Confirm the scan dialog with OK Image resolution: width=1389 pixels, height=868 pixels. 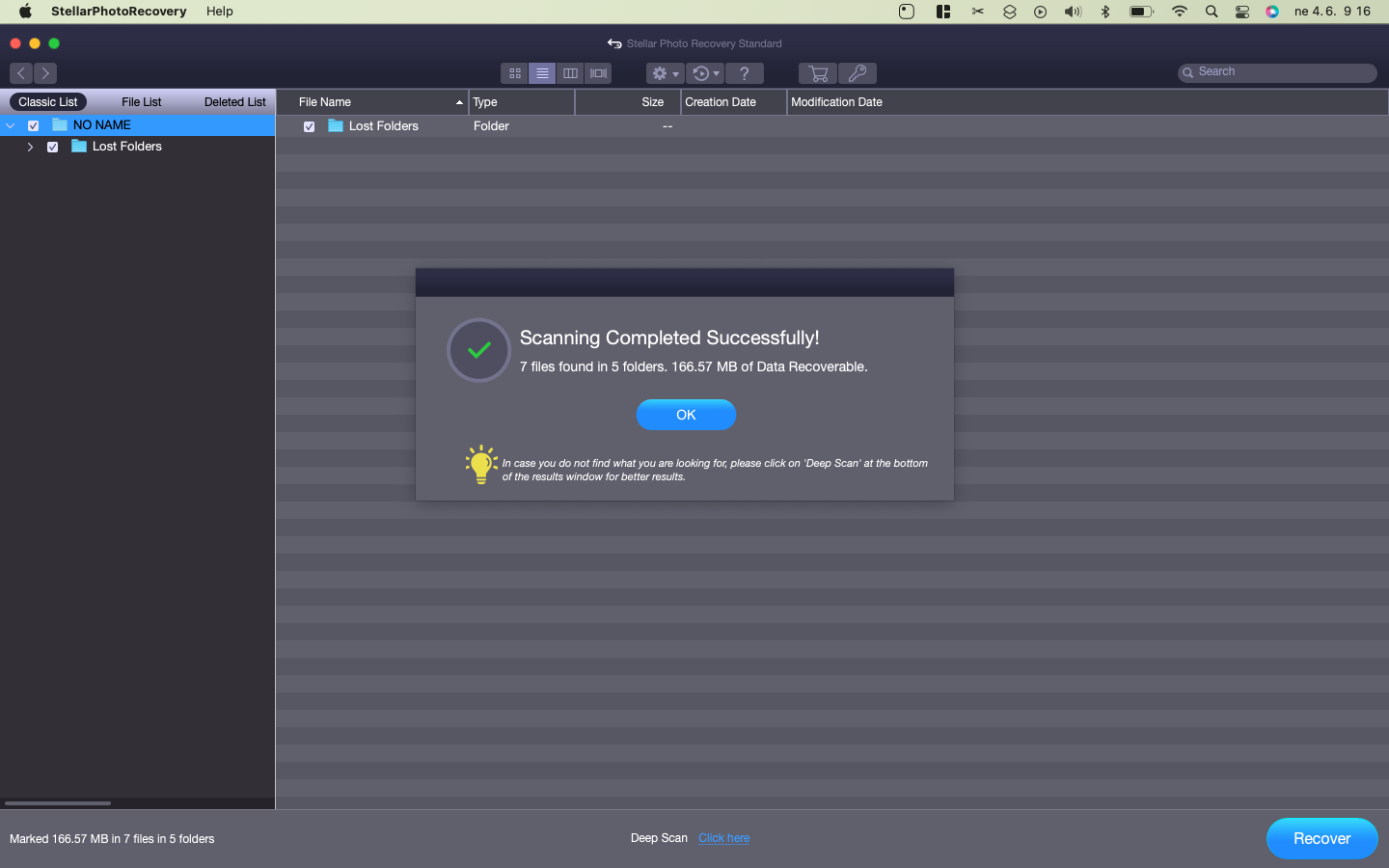pos(686,415)
